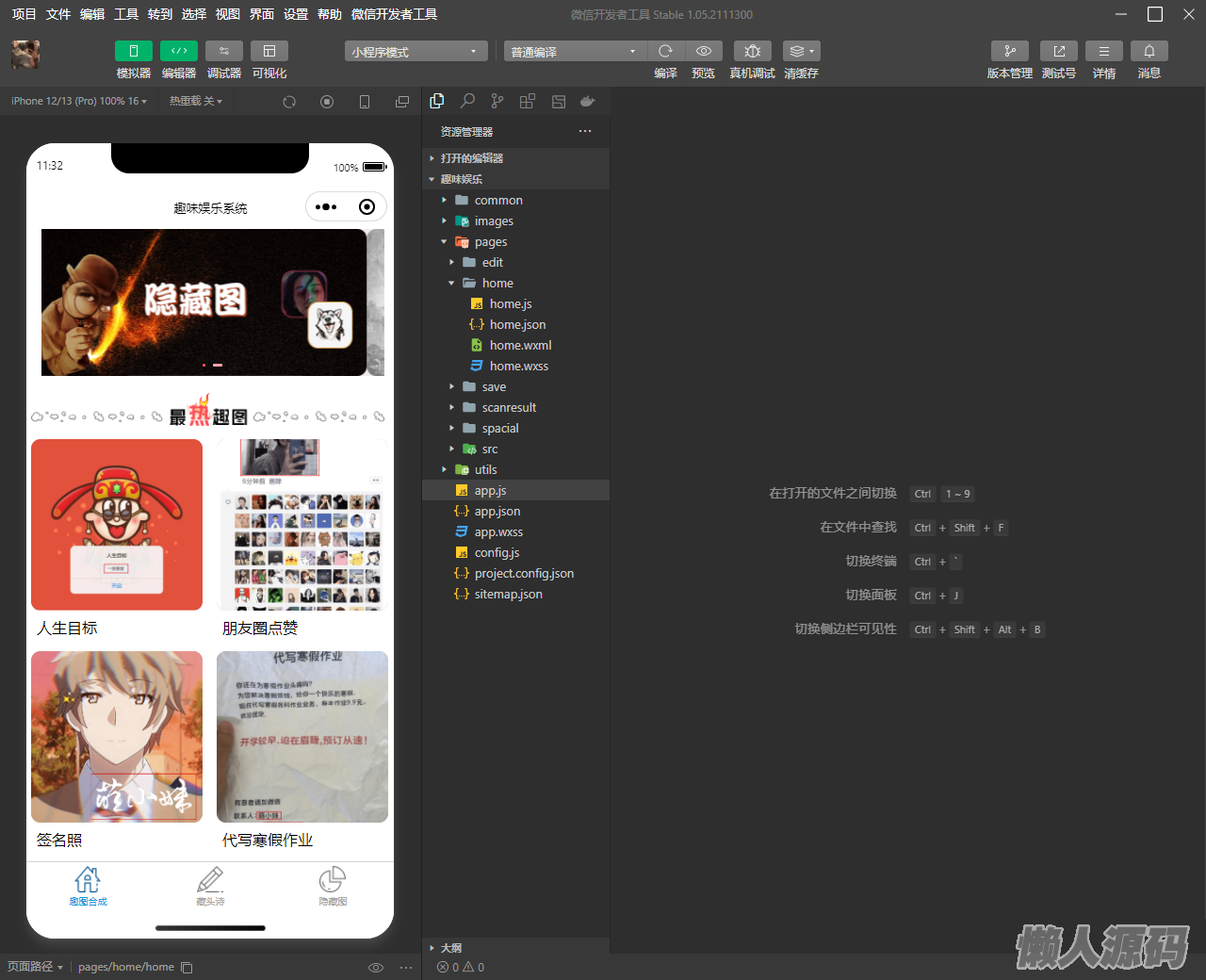Open the Normal Compile (普通编译) dropdown
Screen dimensions: 1206x980
coord(574,52)
